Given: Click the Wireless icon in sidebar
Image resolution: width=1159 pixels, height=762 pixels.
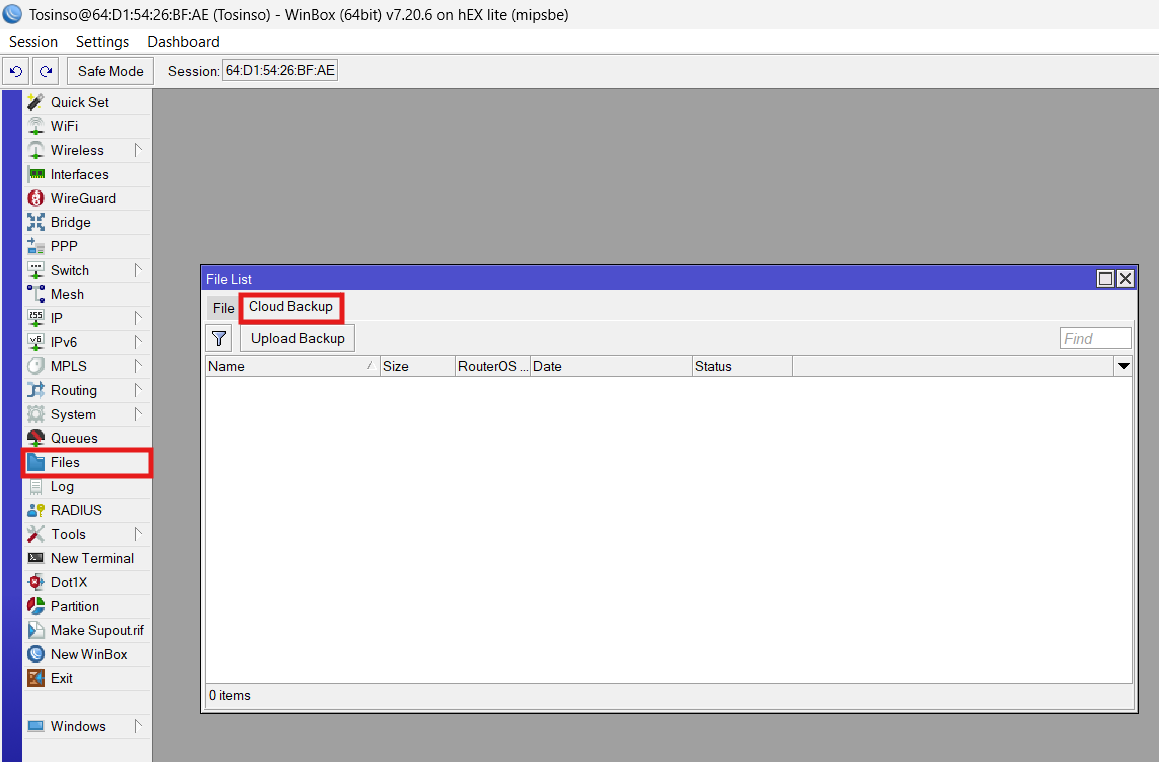Looking at the screenshot, I should (35, 150).
